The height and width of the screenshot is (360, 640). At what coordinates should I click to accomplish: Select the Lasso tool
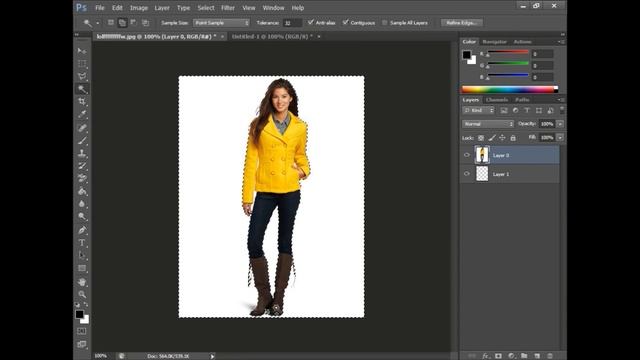[x=82, y=76]
